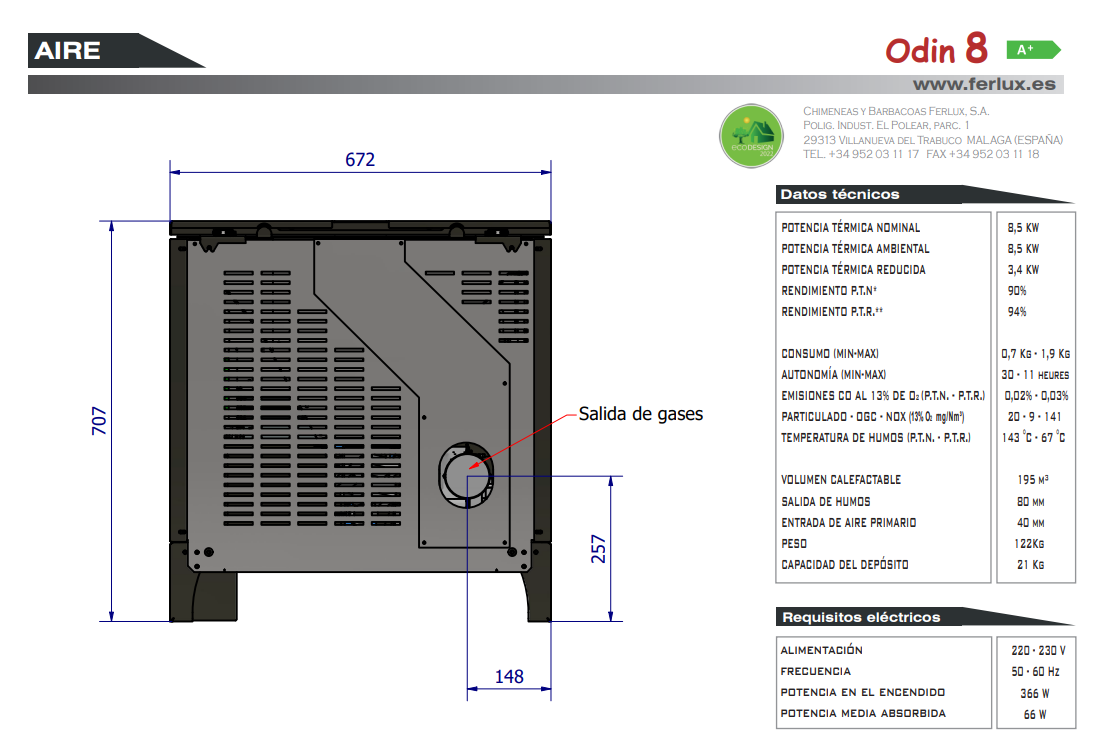Click the 50 - 60 Hz value
The image size is (1094, 756).
[x=1035, y=672]
